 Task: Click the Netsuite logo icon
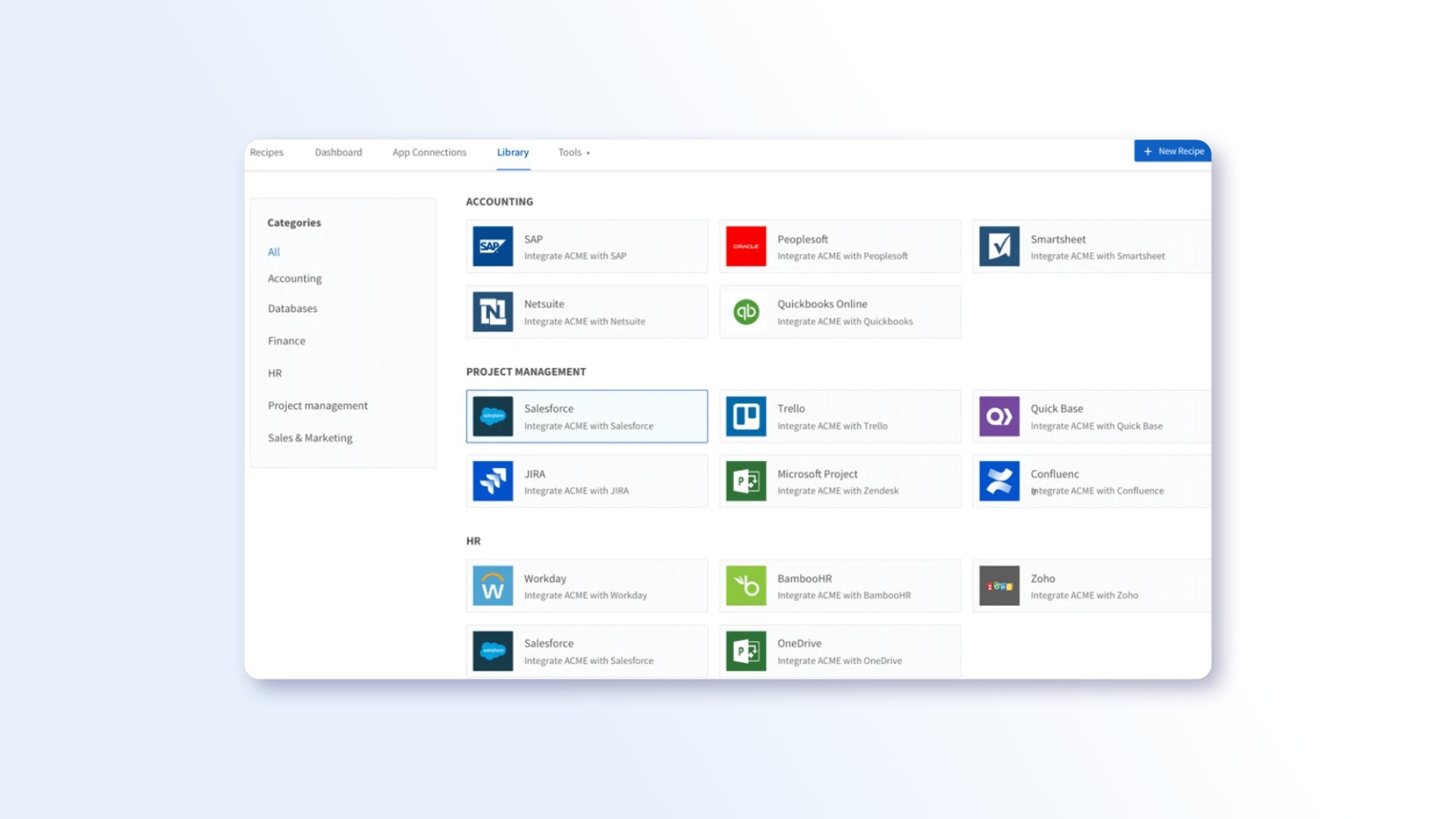point(492,312)
